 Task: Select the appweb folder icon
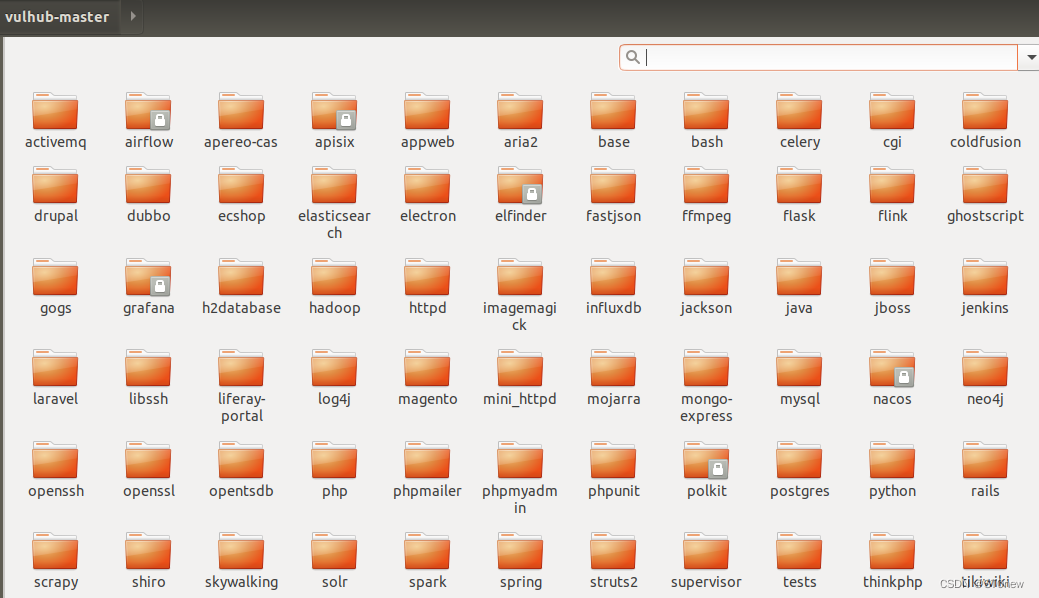click(x=427, y=111)
